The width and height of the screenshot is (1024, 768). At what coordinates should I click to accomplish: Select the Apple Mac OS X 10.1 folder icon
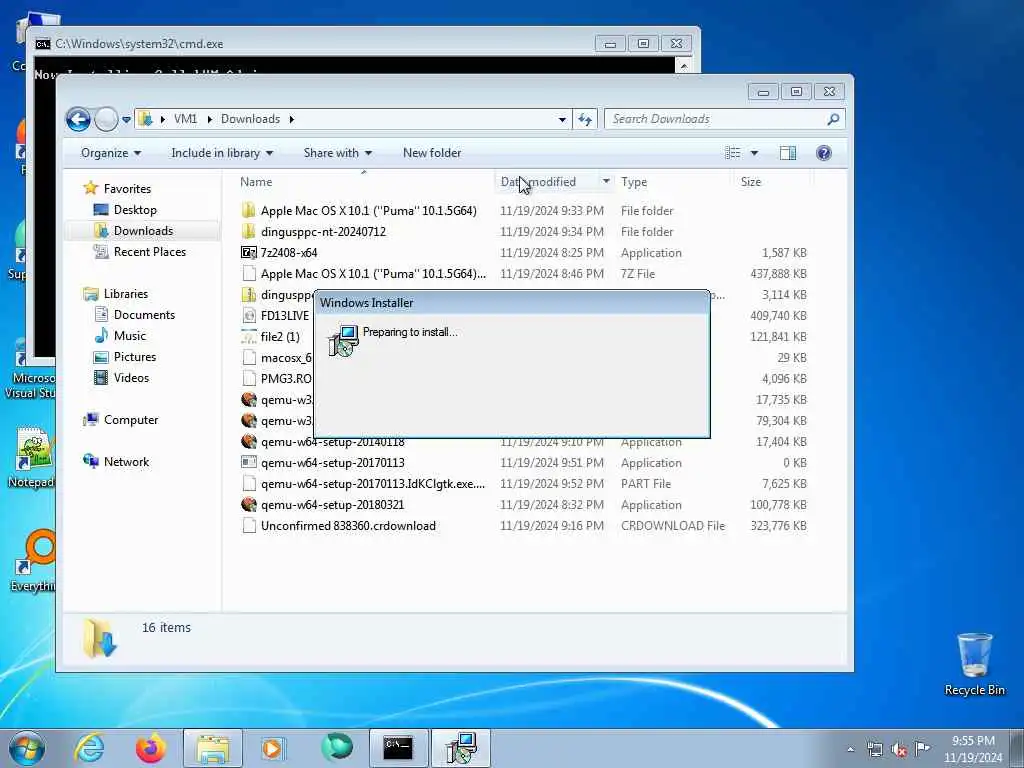tap(248, 210)
